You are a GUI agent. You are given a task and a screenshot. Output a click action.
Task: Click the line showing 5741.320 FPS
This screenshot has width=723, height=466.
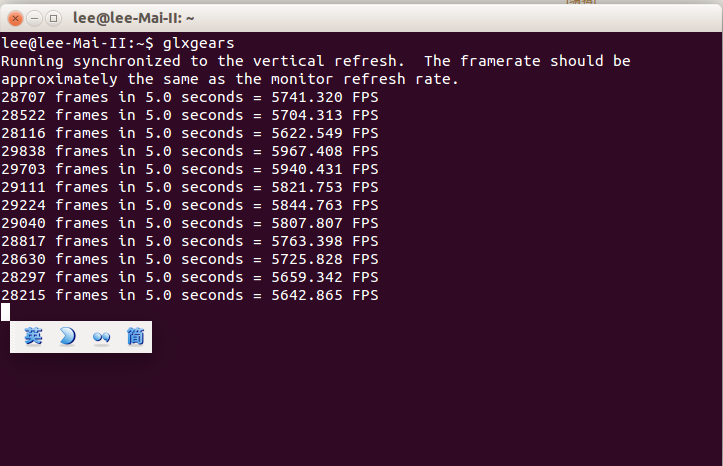pos(190,97)
